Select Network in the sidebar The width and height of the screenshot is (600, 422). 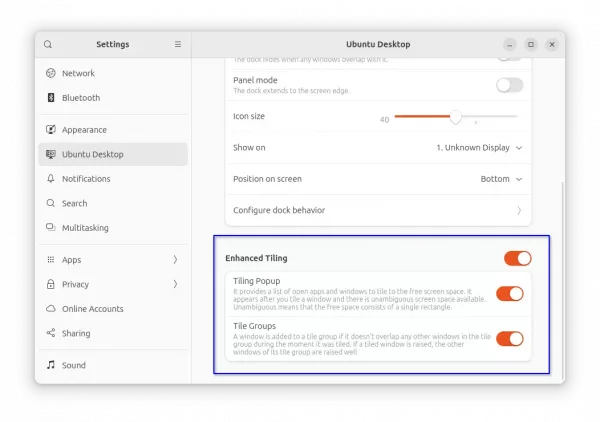tap(113, 73)
